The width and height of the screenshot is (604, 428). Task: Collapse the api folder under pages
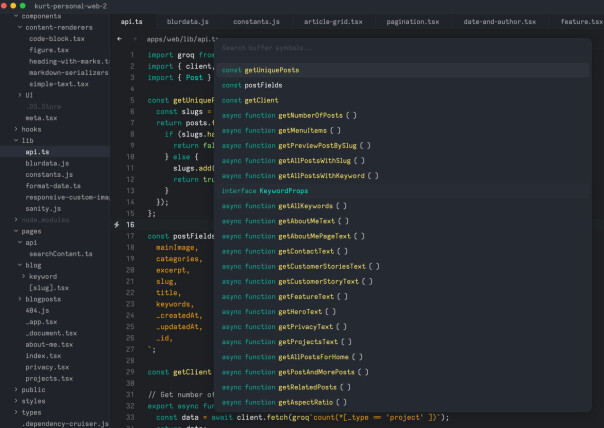click(20, 242)
